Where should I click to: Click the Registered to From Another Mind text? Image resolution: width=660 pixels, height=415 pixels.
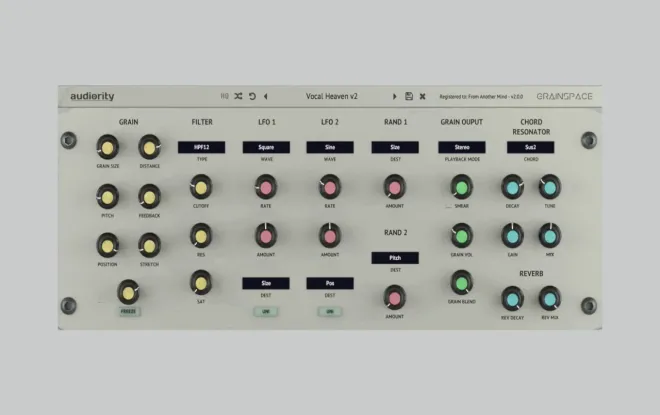[481, 97]
